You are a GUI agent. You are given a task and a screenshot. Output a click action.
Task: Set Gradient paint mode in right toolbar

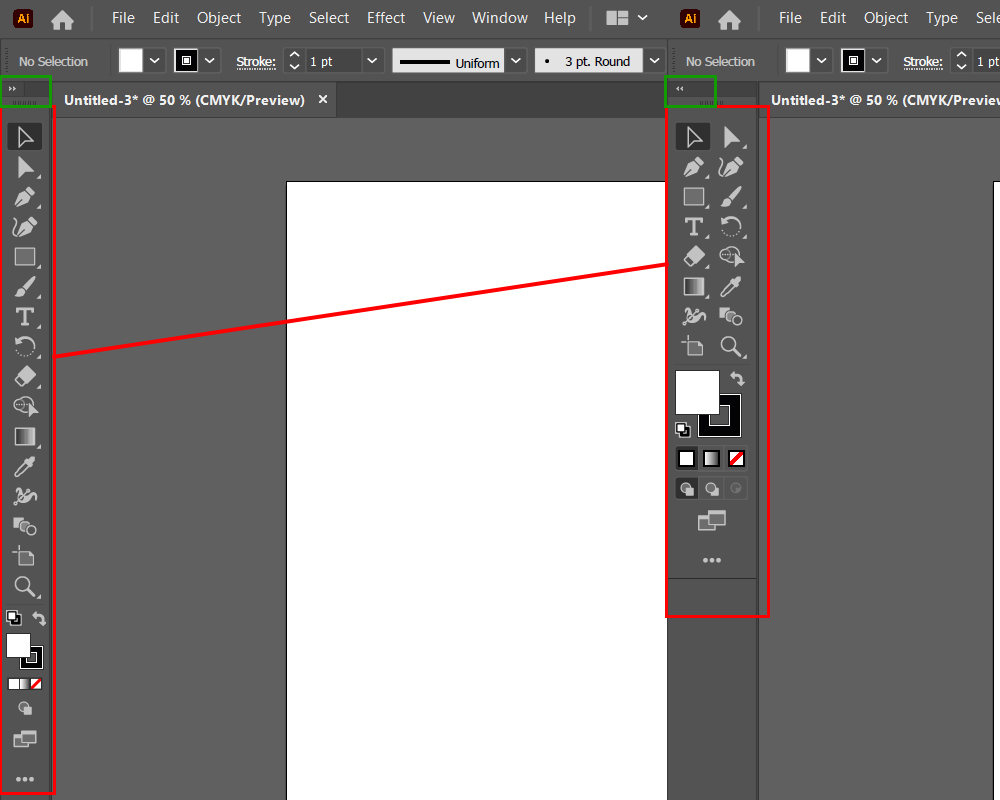[x=712, y=458]
